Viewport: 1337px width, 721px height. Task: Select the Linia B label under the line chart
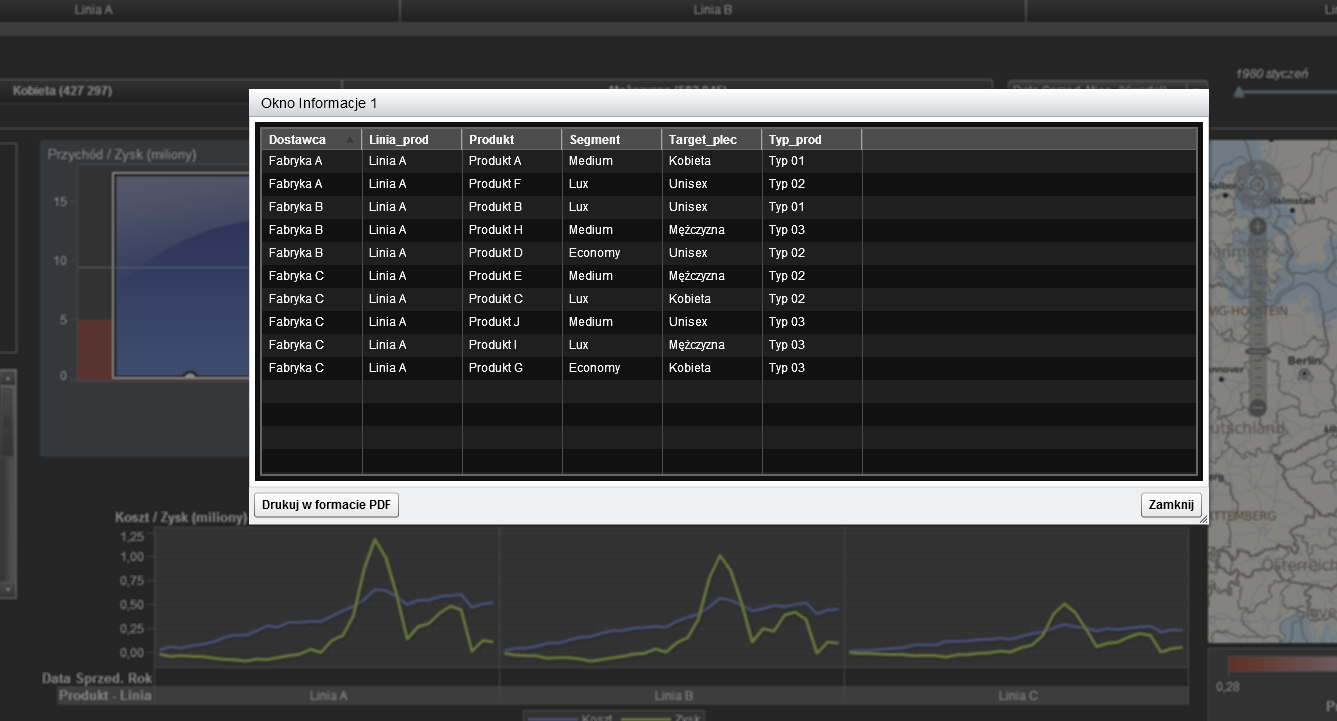tap(673, 695)
